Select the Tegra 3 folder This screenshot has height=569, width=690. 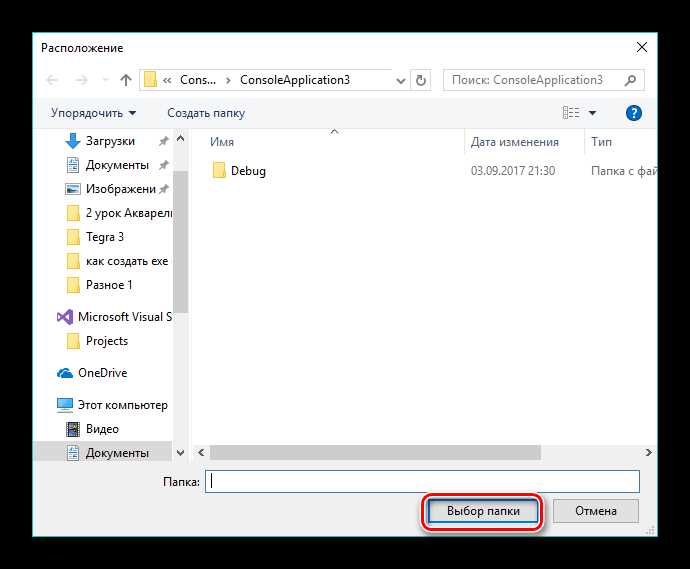coord(105,237)
